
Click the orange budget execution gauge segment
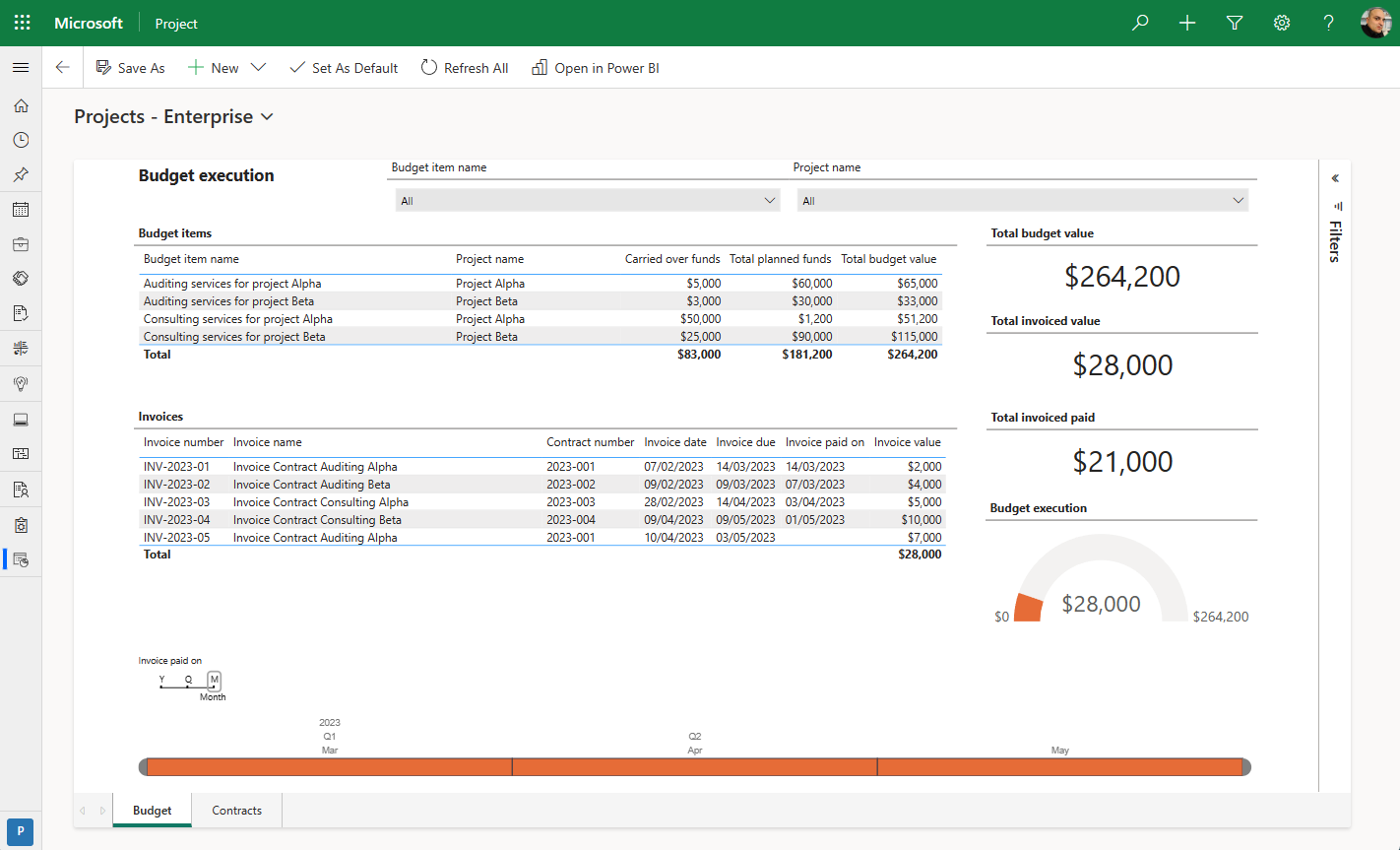click(x=1028, y=608)
